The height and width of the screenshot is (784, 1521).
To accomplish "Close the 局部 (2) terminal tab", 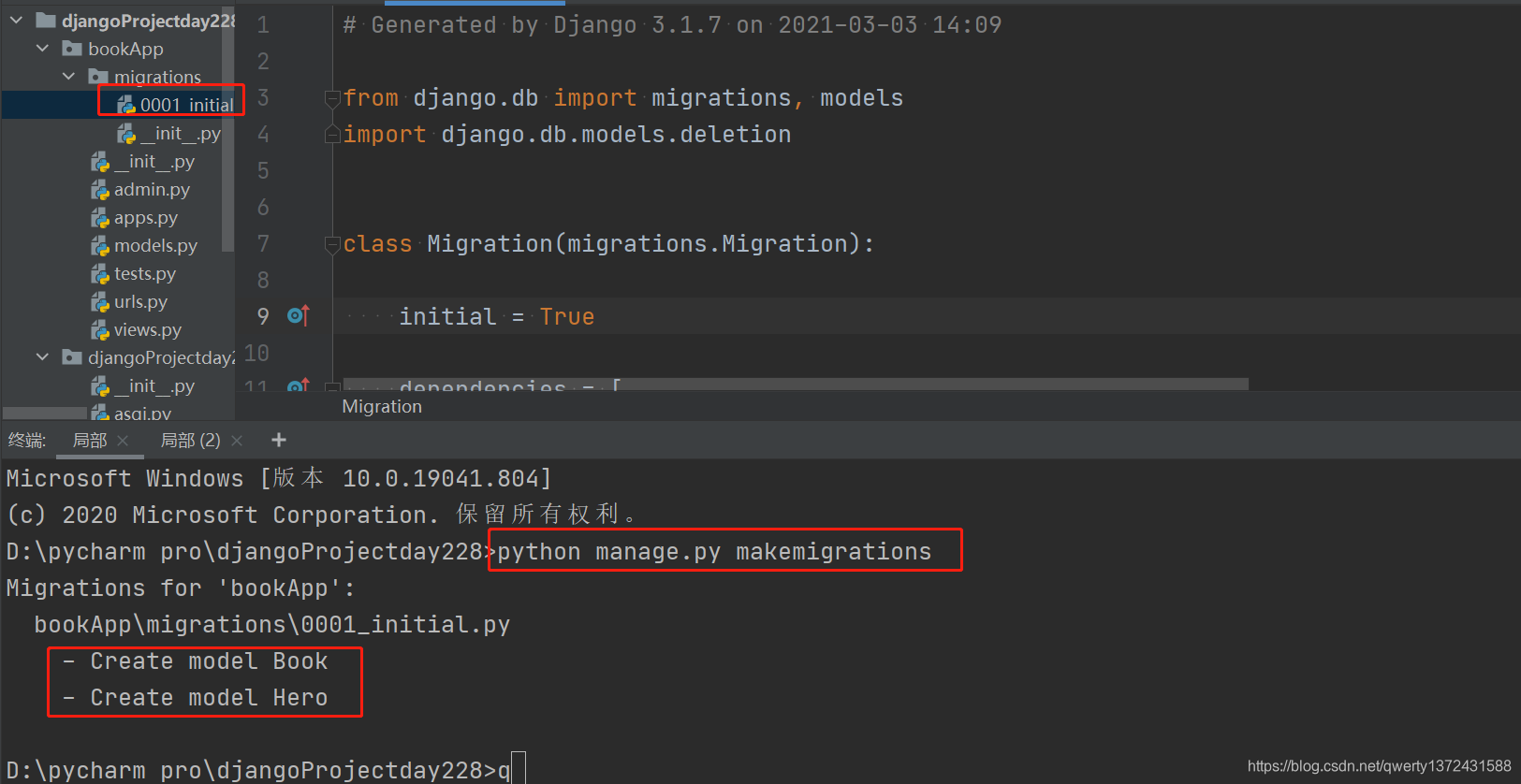I will 237,441.
